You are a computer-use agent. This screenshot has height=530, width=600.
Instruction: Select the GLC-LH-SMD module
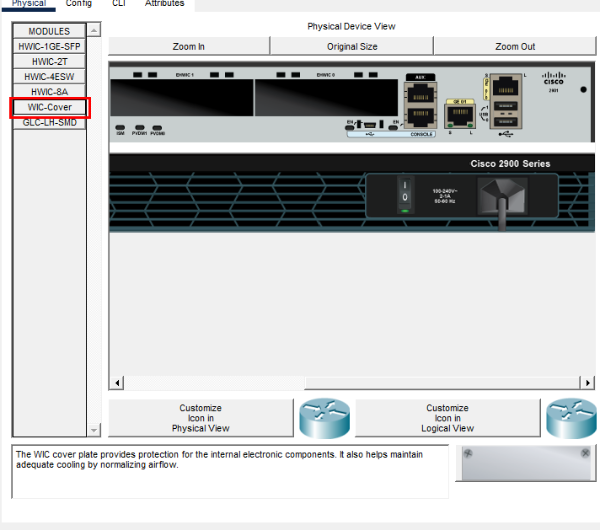pyautogui.click(x=49, y=122)
